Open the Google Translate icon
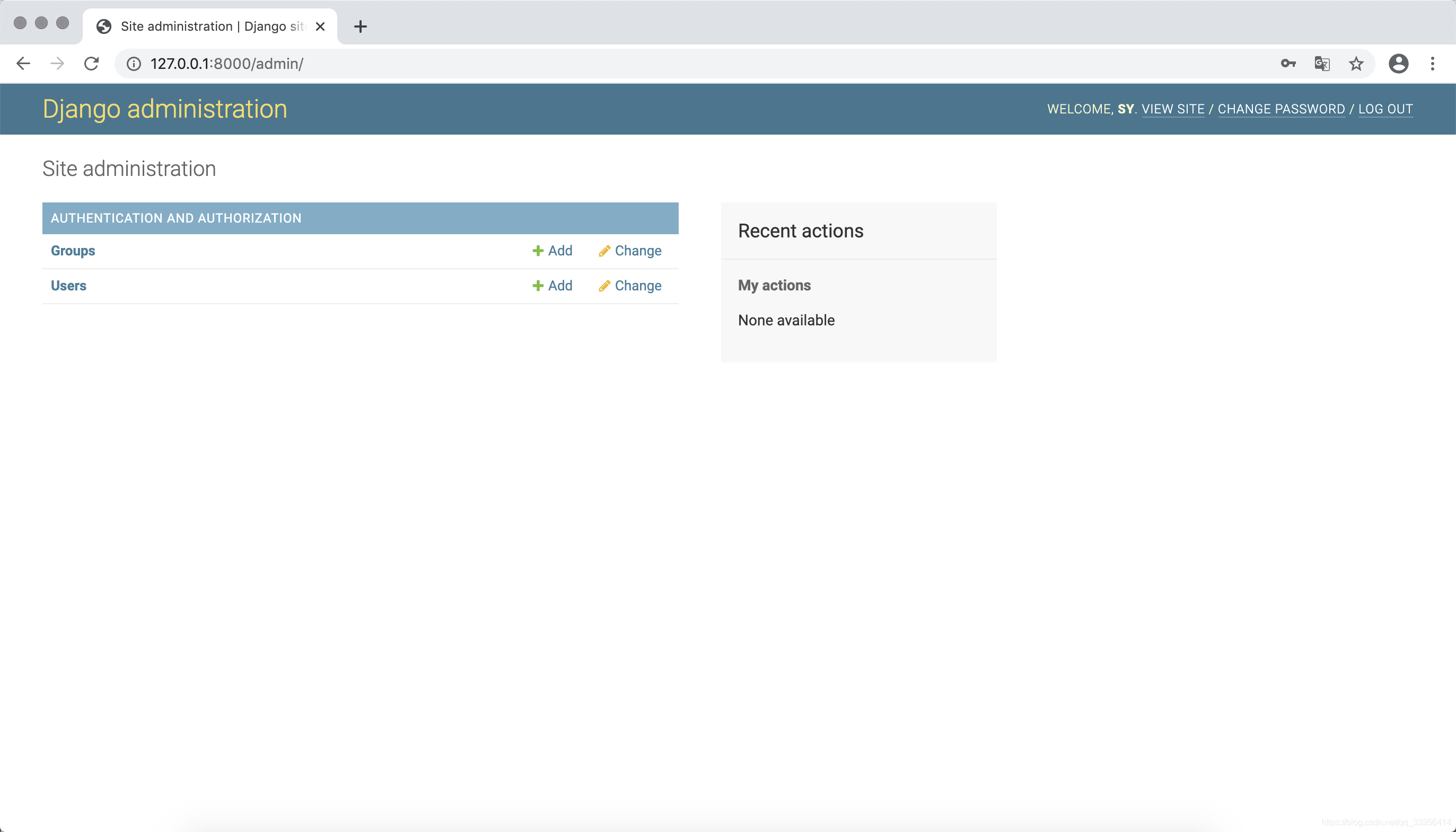Image resolution: width=1456 pixels, height=832 pixels. pyautogui.click(x=1322, y=64)
